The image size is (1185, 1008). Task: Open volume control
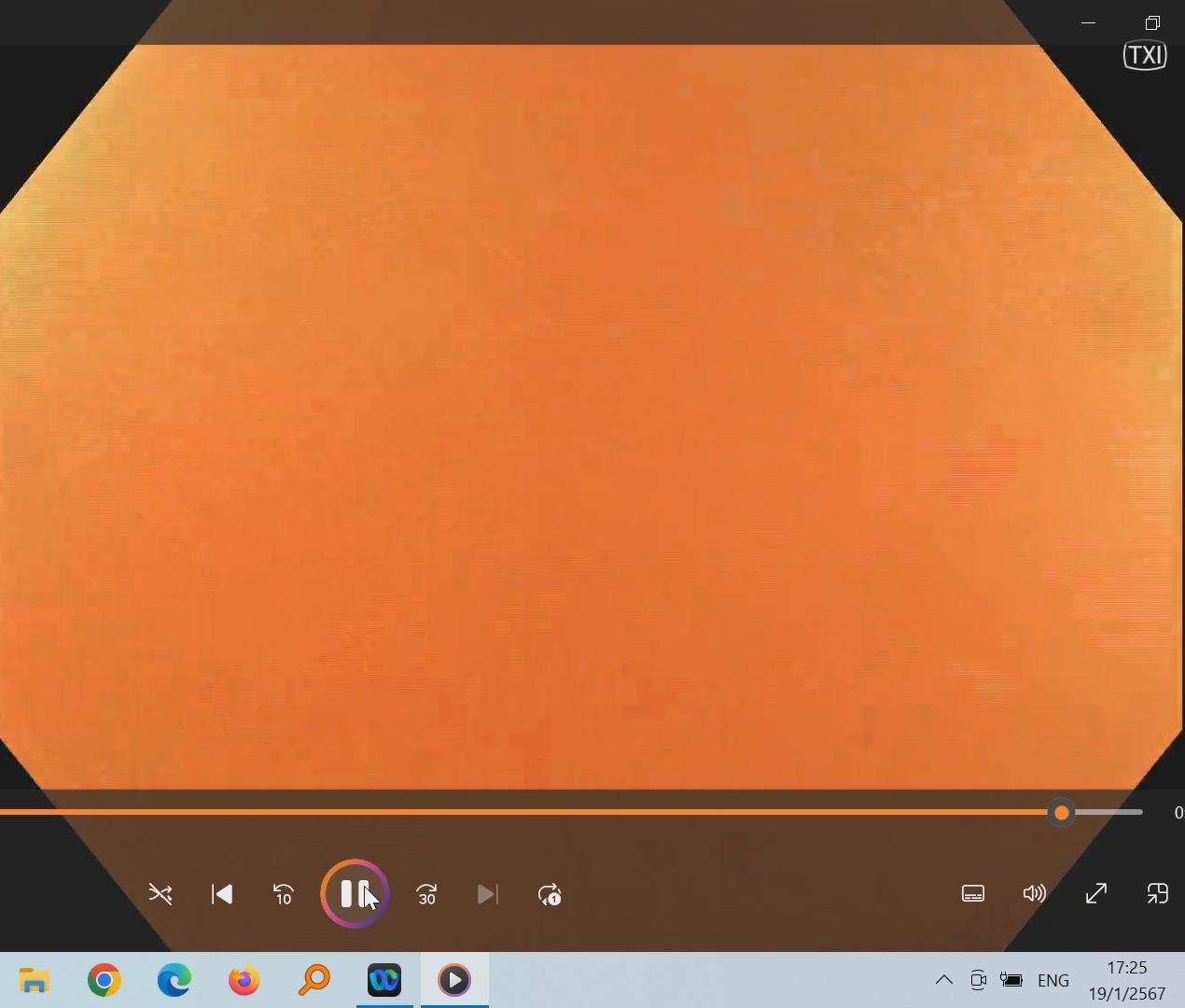pos(1034,893)
